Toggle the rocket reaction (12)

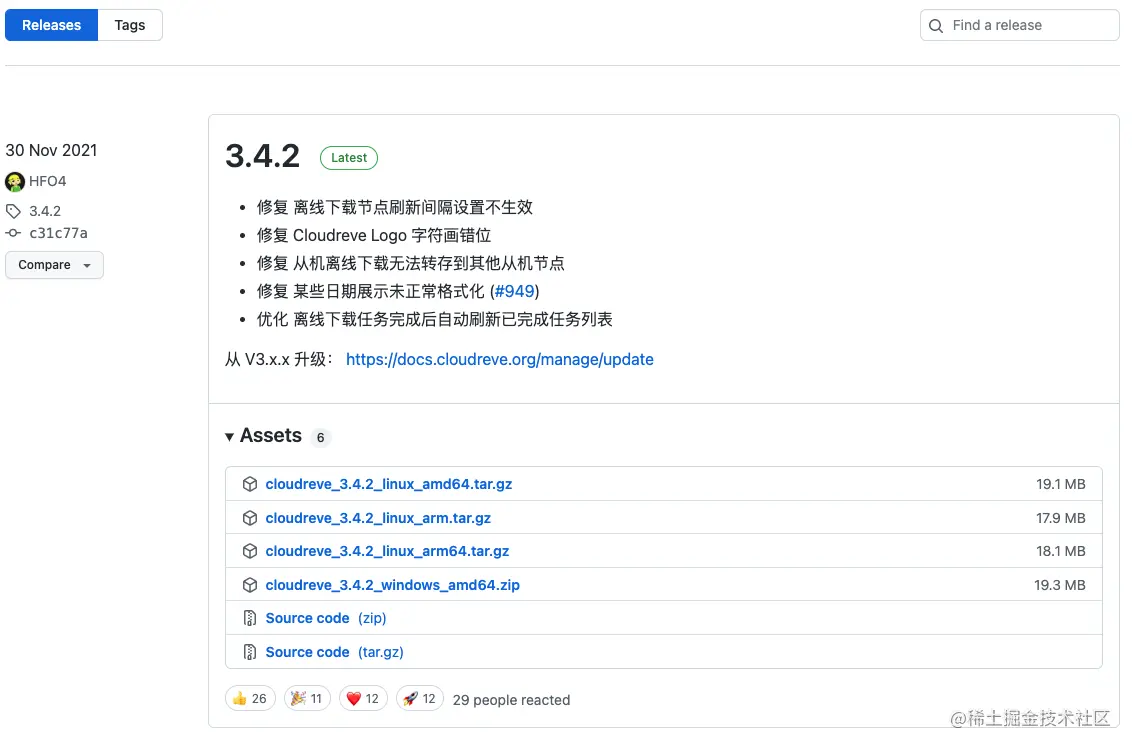point(419,699)
